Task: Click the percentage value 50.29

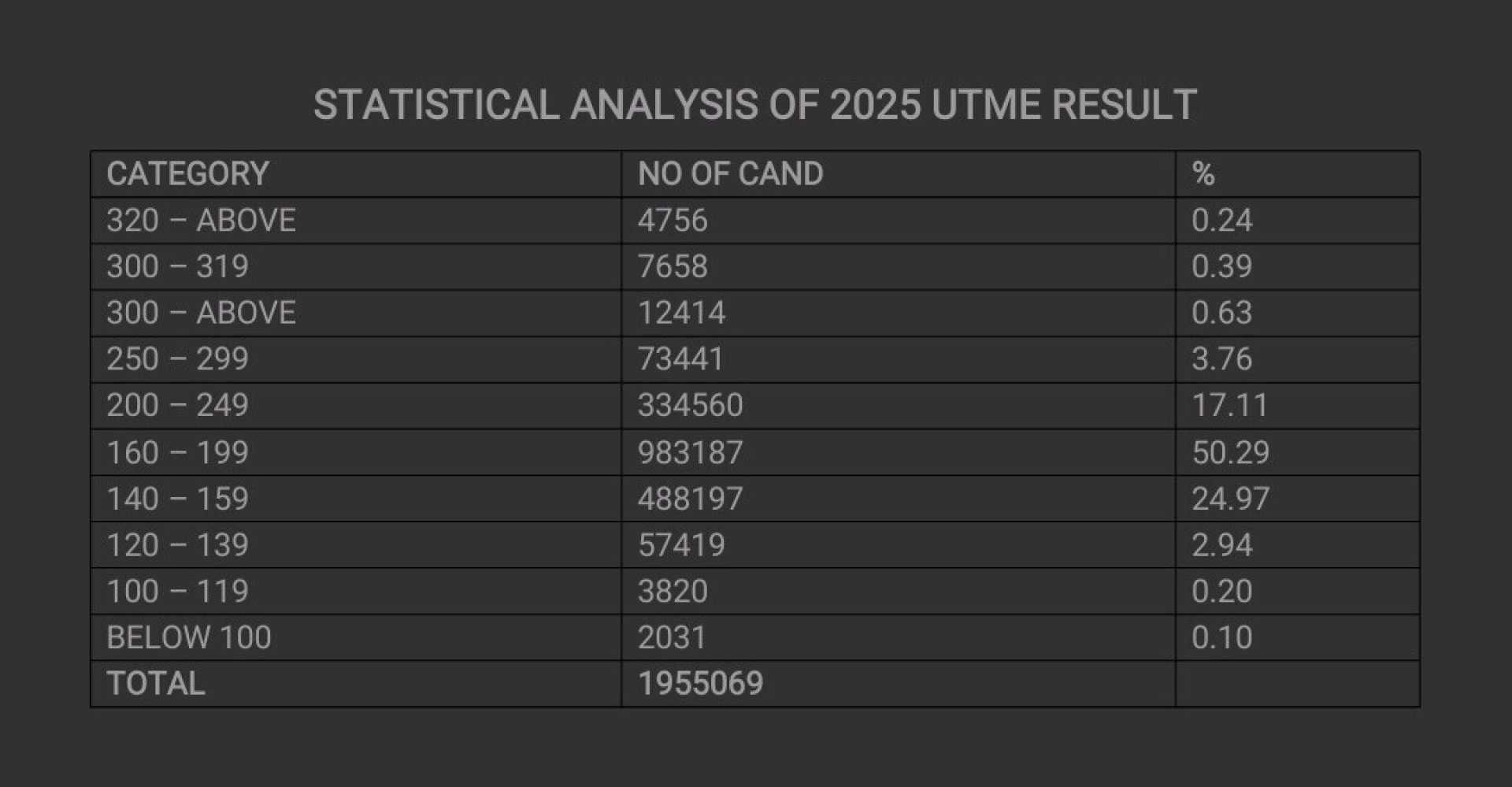Action: [x=1230, y=453]
